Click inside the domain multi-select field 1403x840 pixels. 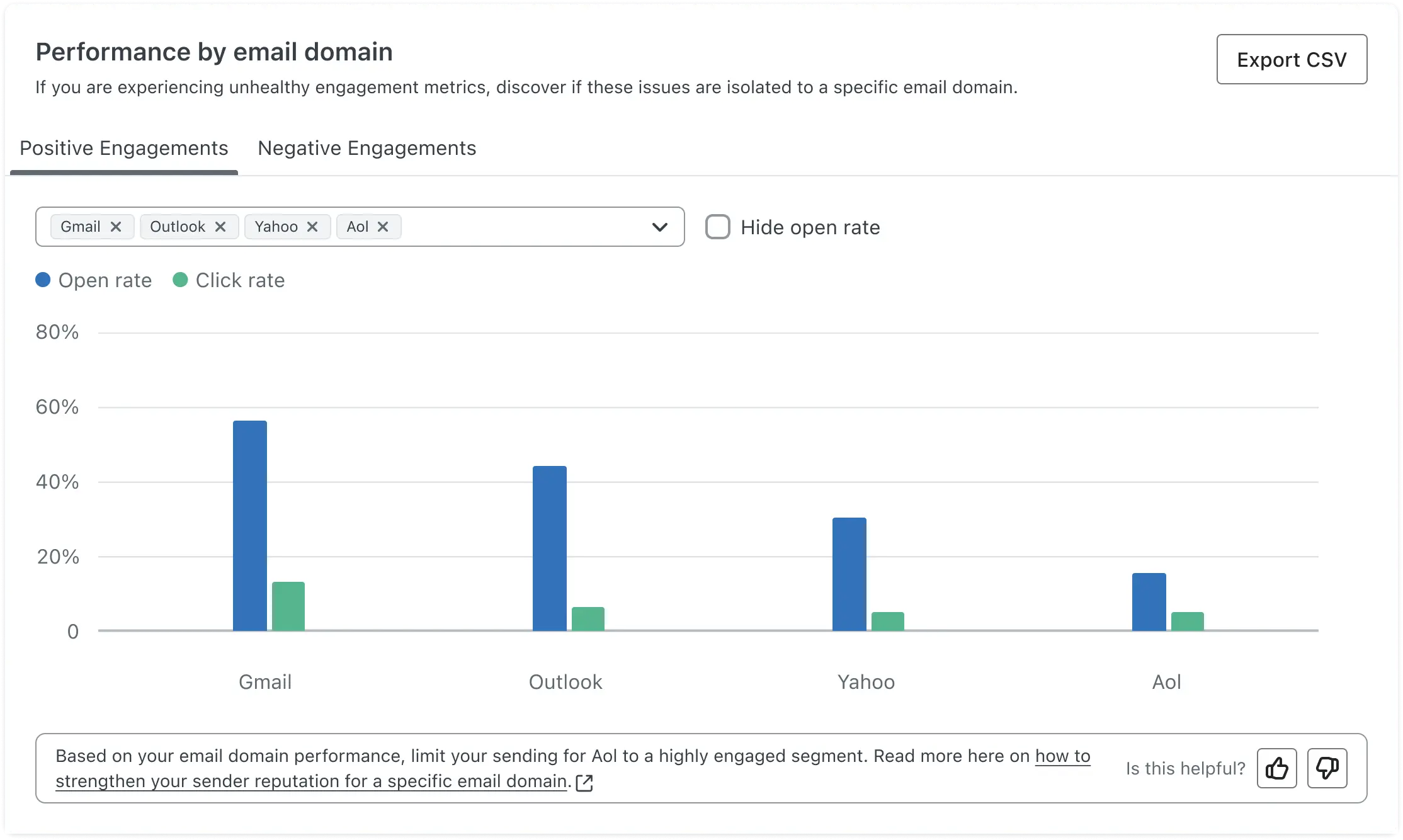pyautogui.click(x=523, y=227)
